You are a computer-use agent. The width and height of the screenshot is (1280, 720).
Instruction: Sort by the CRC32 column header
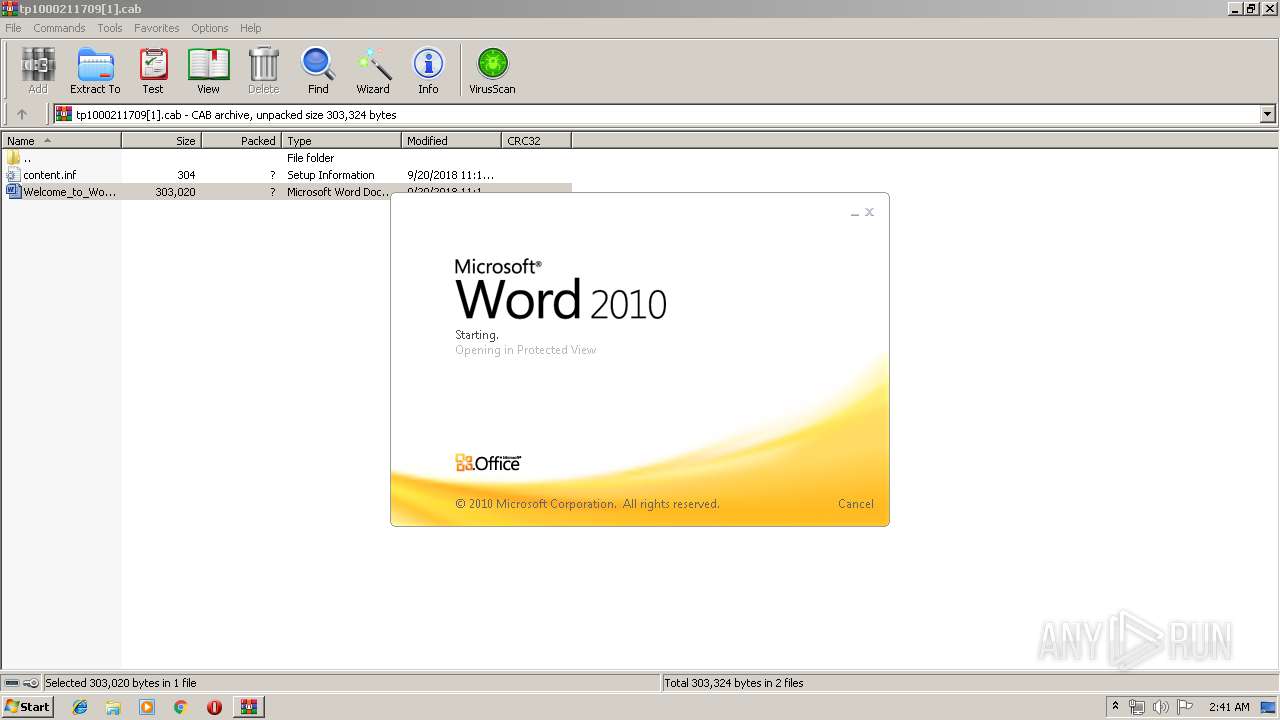click(x=536, y=141)
